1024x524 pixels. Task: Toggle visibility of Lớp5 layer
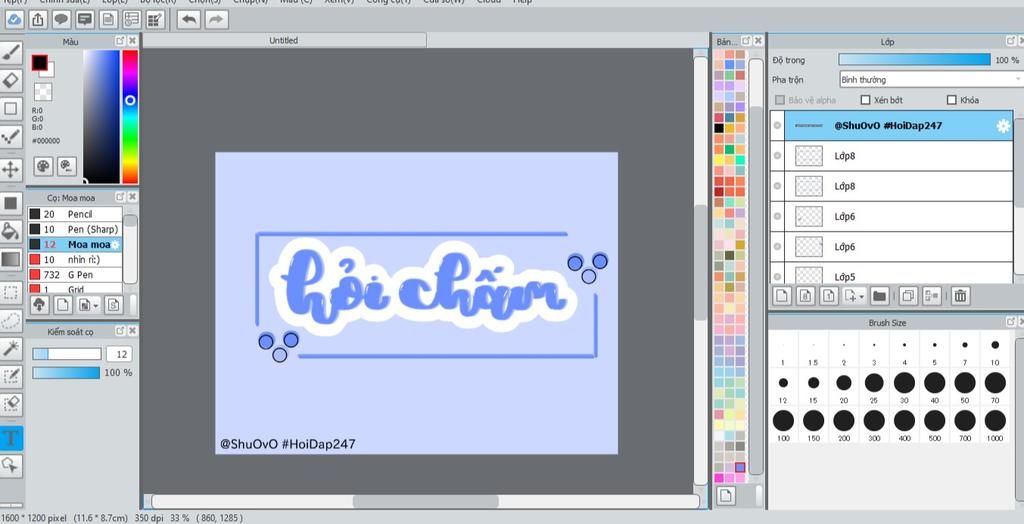[777, 276]
